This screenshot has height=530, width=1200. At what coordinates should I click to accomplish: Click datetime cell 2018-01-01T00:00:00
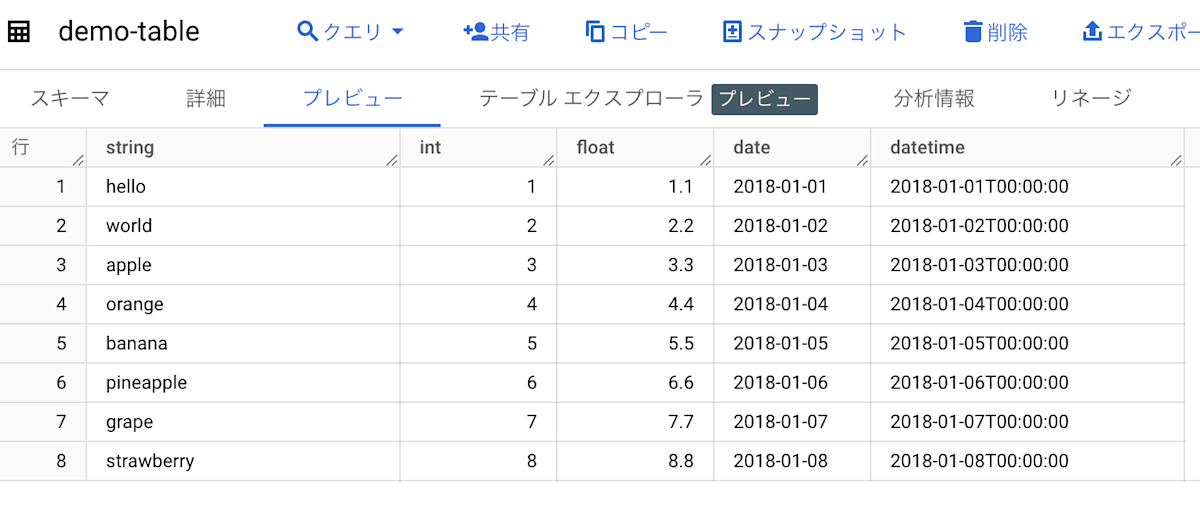point(1027,187)
